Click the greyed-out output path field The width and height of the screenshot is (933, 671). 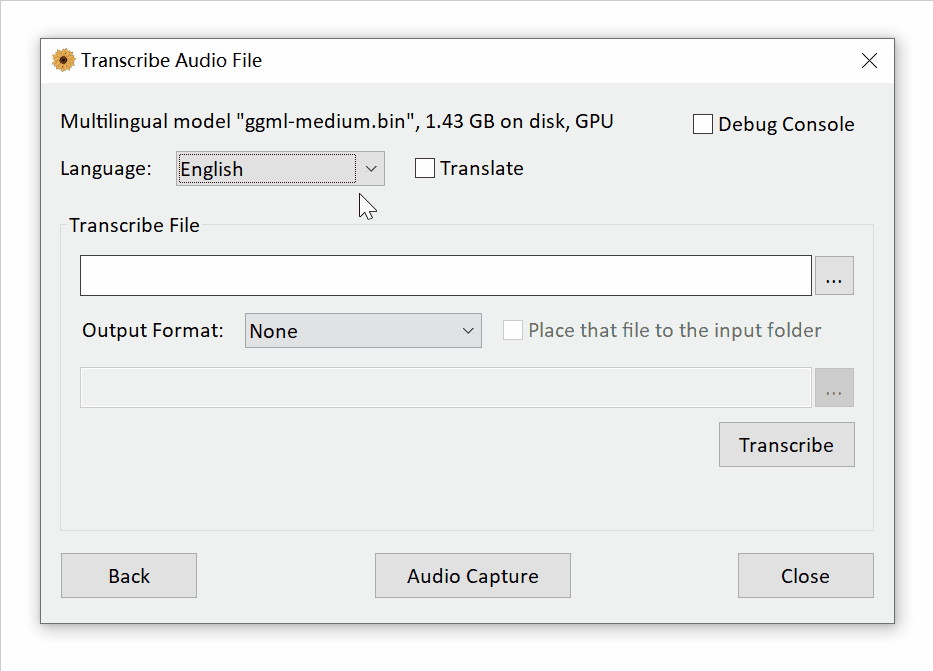(445, 388)
